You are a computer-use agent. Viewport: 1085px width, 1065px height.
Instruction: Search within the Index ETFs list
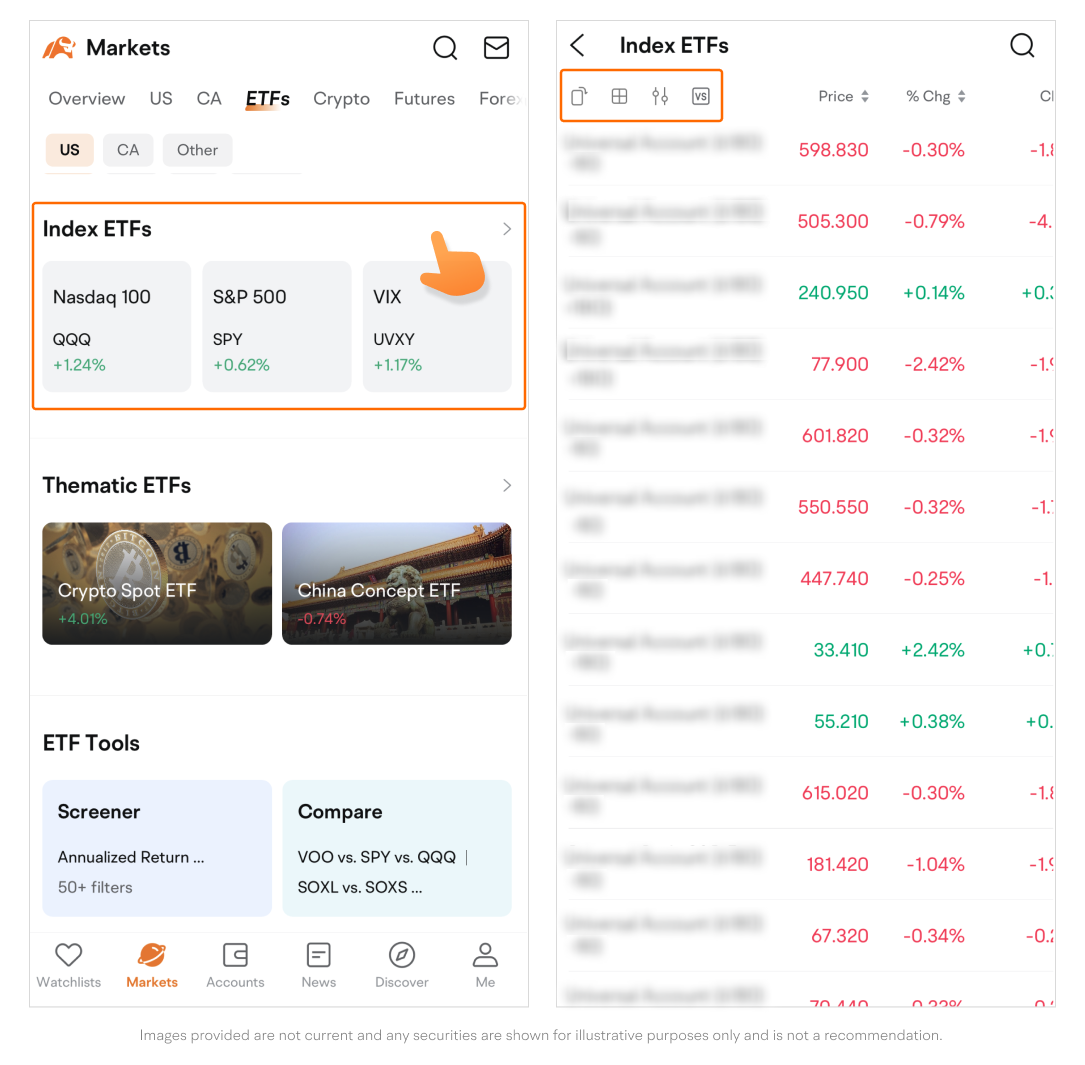click(1022, 46)
